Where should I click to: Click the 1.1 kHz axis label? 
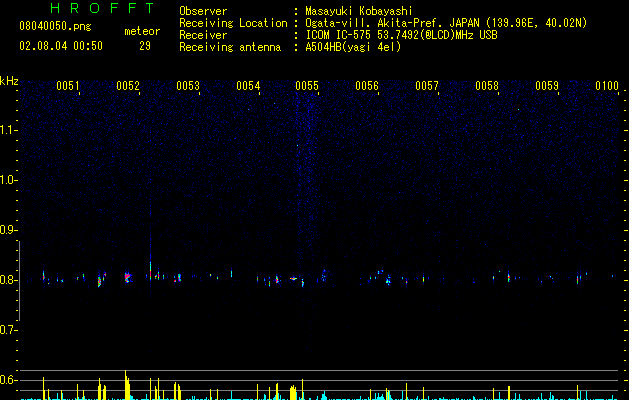(x=8, y=130)
